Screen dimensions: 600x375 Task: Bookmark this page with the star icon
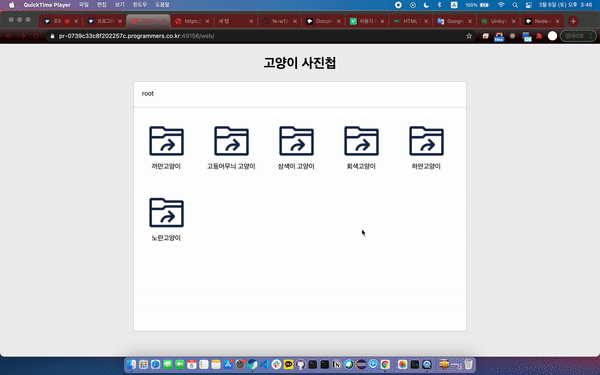tap(469, 36)
